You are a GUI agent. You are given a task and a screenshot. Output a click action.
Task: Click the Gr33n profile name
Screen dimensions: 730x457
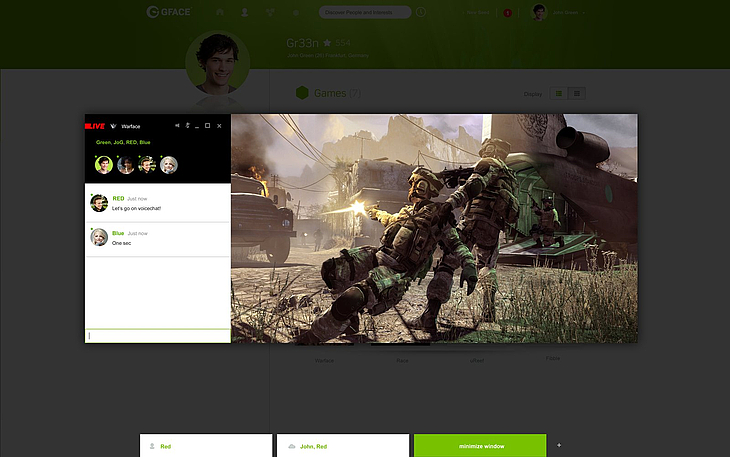(302, 43)
